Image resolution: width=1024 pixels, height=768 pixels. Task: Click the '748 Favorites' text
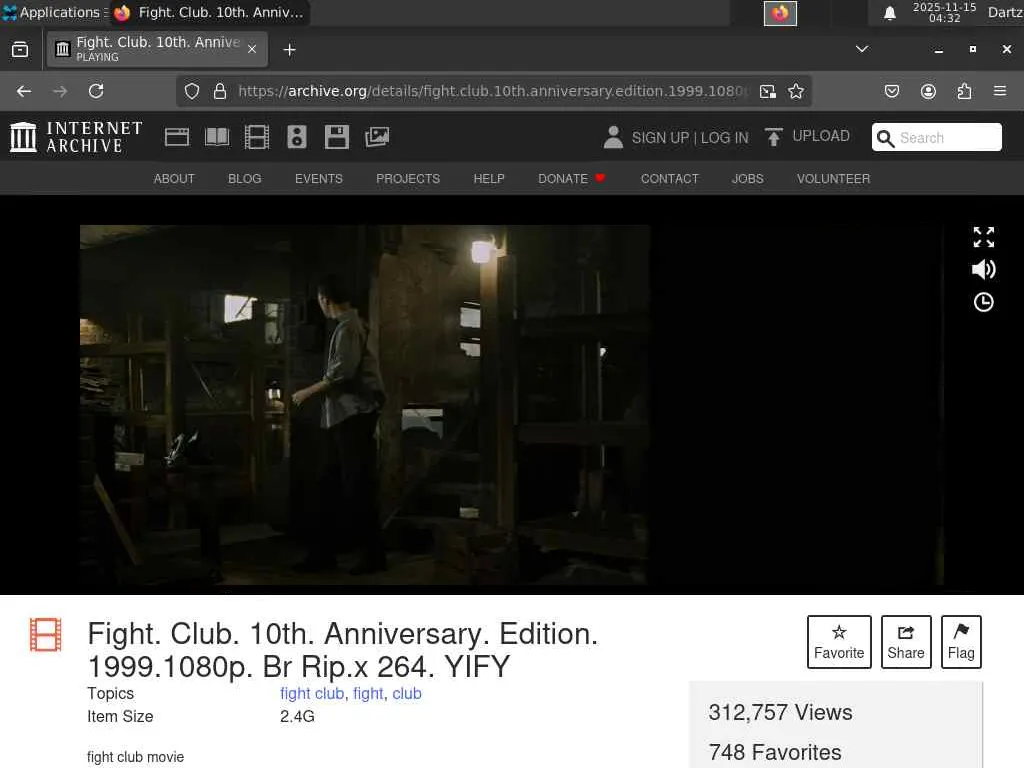[x=775, y=752]
